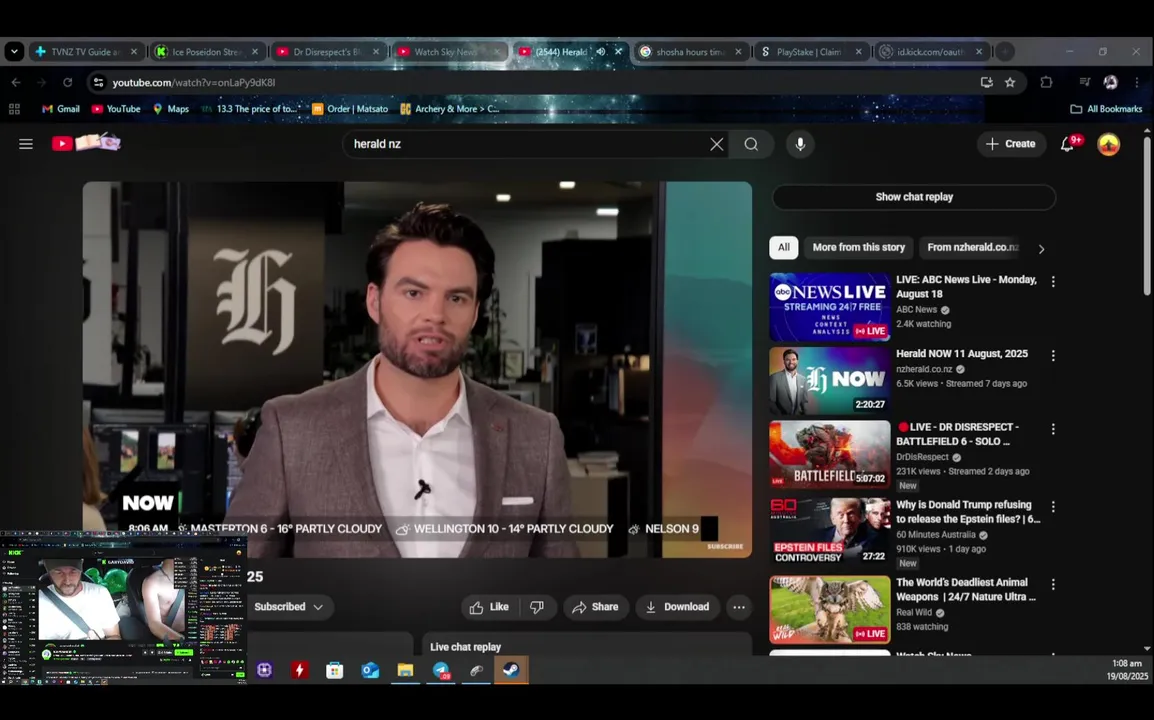The width and height of the screenshot is (1154, 720).
Task: Clear the 'herald nz' search text
Action: pos(716,144)
